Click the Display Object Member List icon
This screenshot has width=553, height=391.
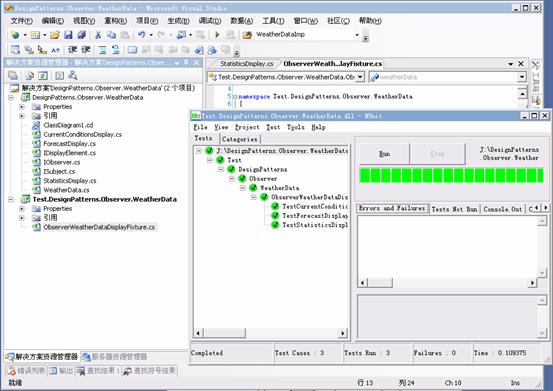tap(15, 50)
